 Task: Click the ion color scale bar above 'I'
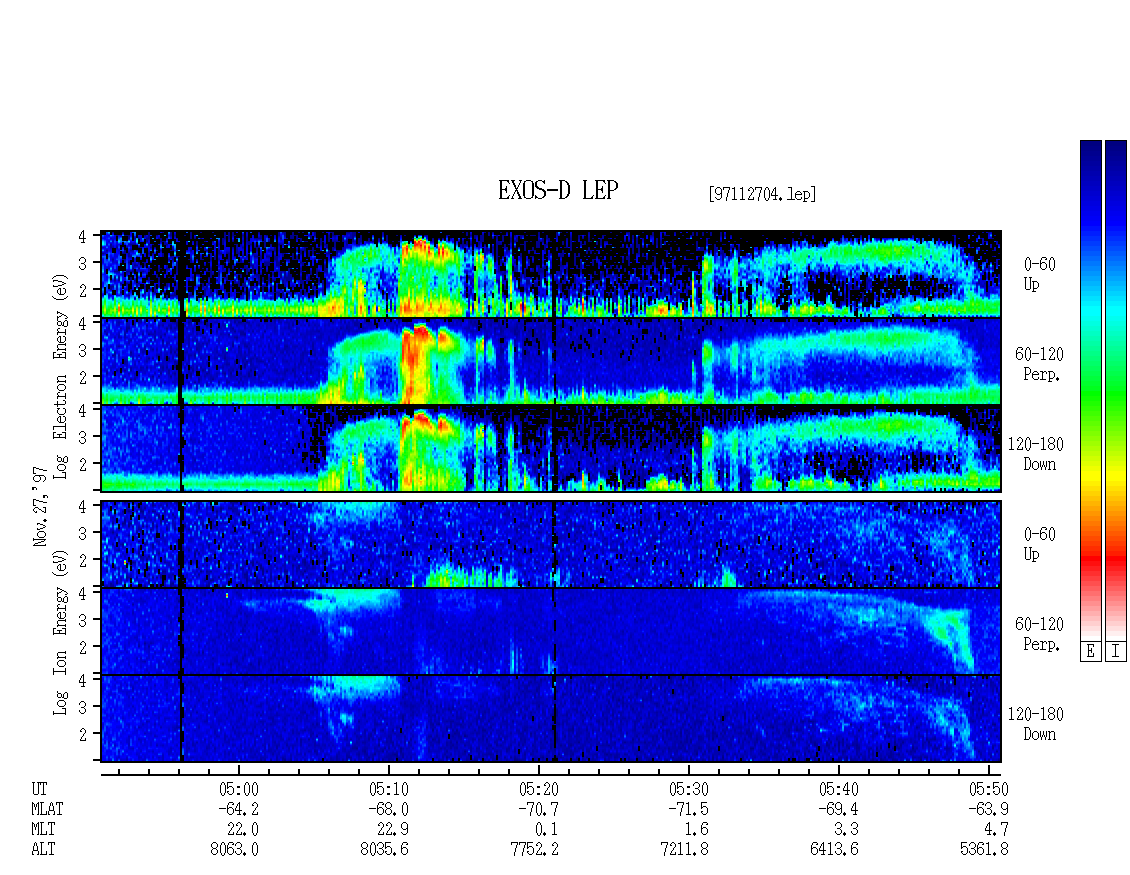click(x=1116, y=390)
